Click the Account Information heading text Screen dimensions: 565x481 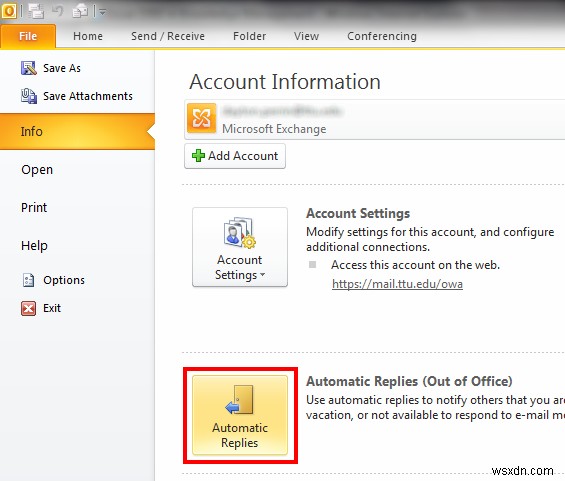tap(285, 81)
